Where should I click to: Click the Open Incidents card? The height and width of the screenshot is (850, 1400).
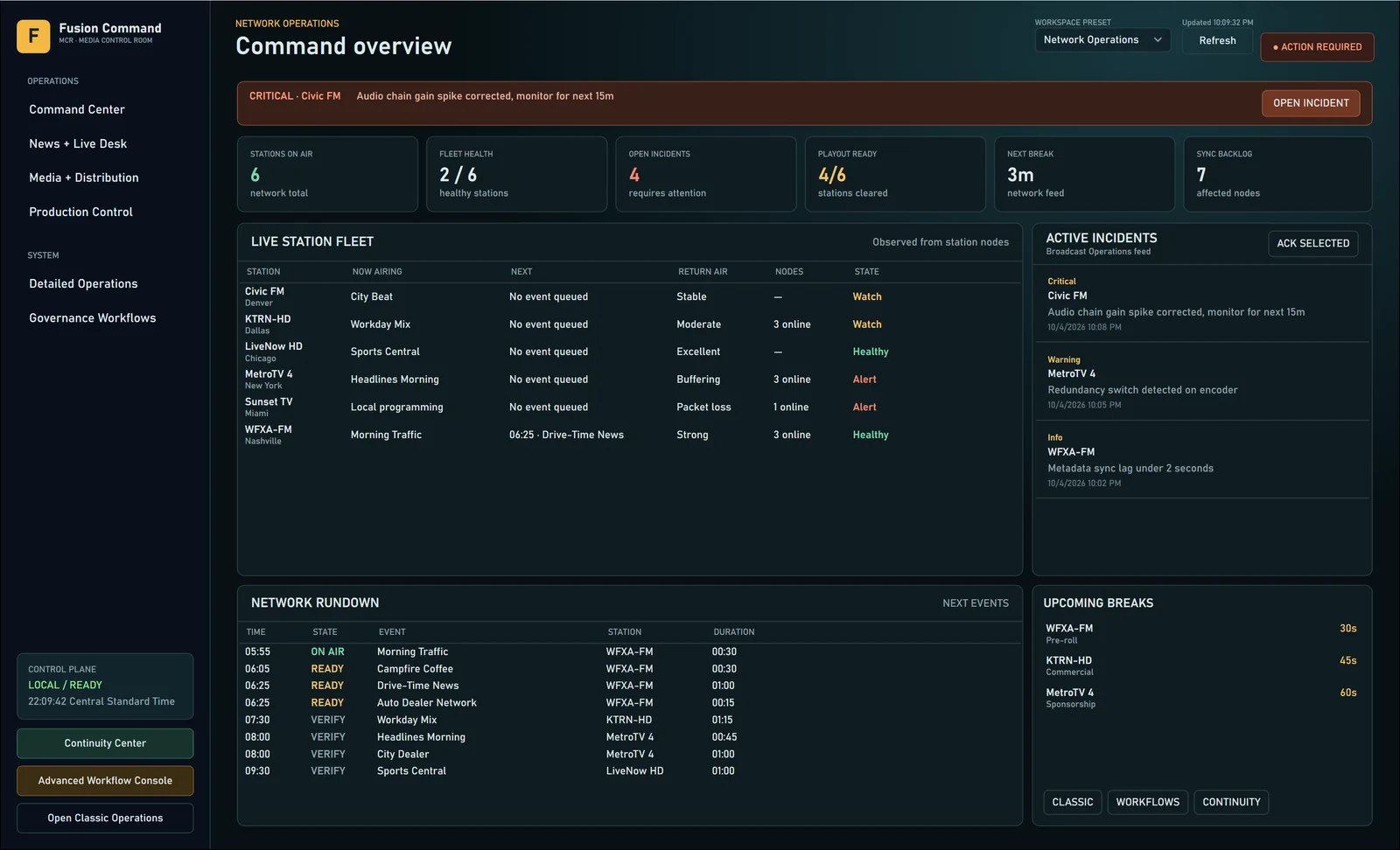tap(706, 174)
